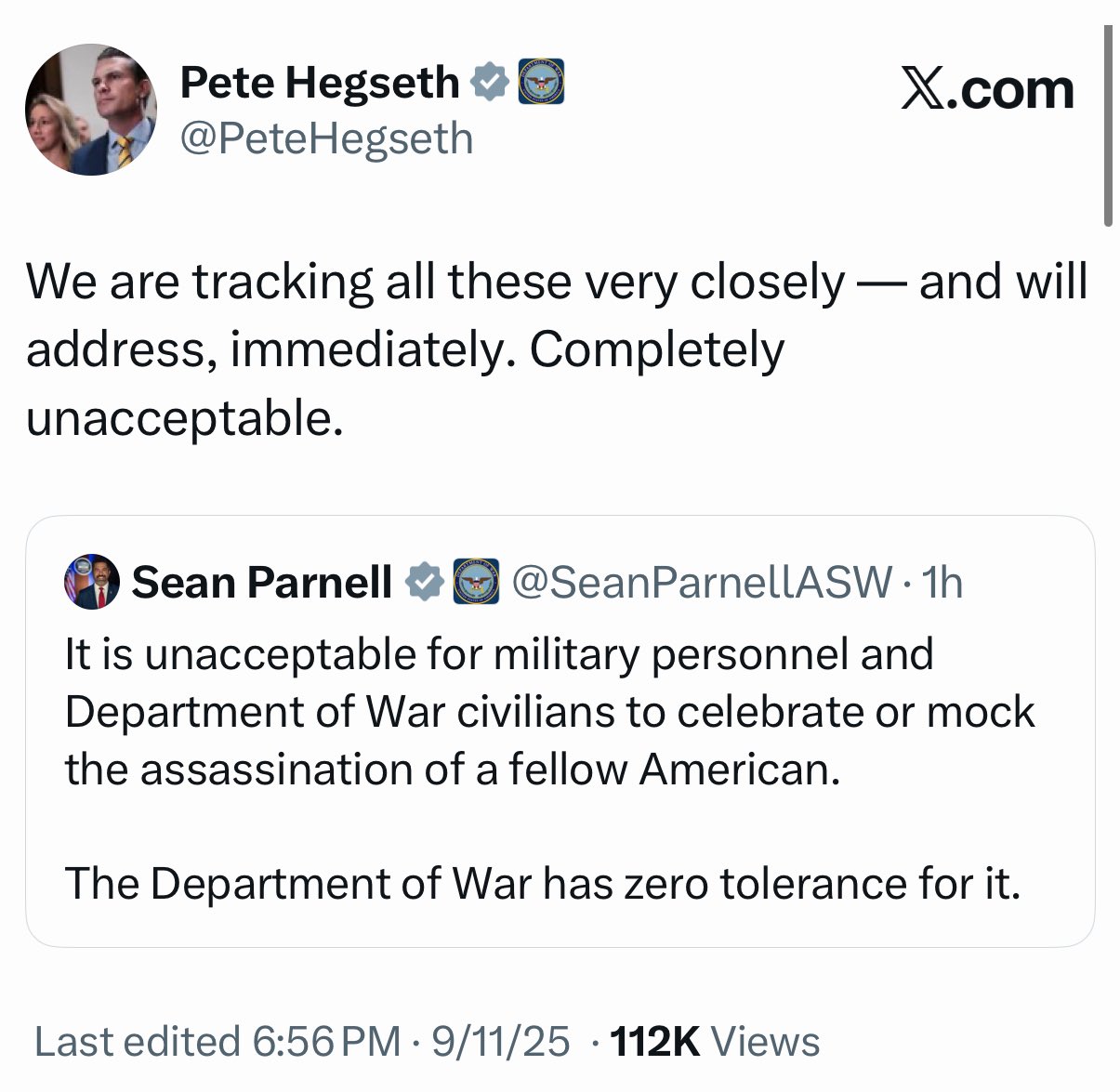The height and width of the screenshot is (1092, 1120).
Task: Click the "We are tracking" post text
Action: click(x=555, y=349)
